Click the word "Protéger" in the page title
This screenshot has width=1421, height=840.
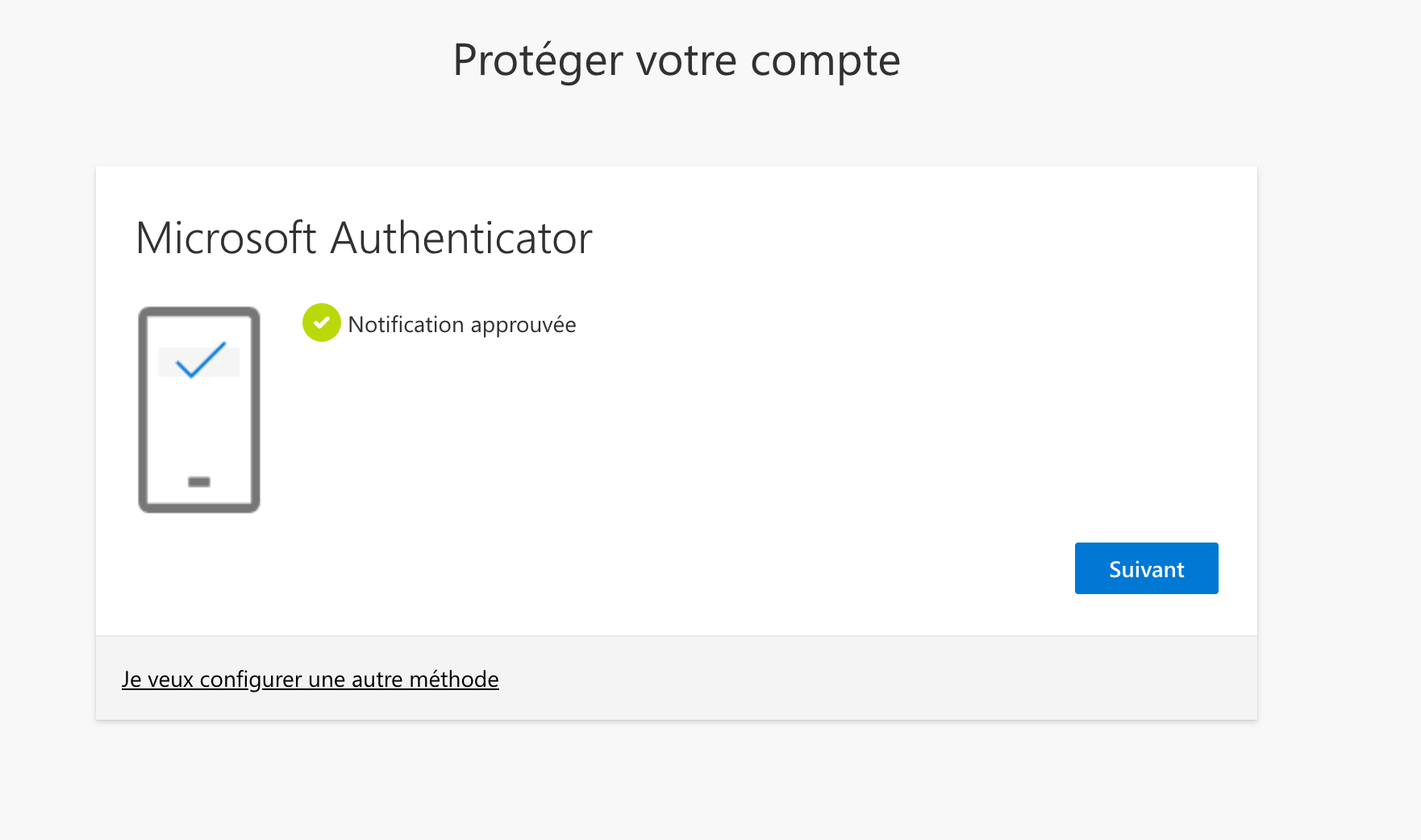tap(538, 61)
